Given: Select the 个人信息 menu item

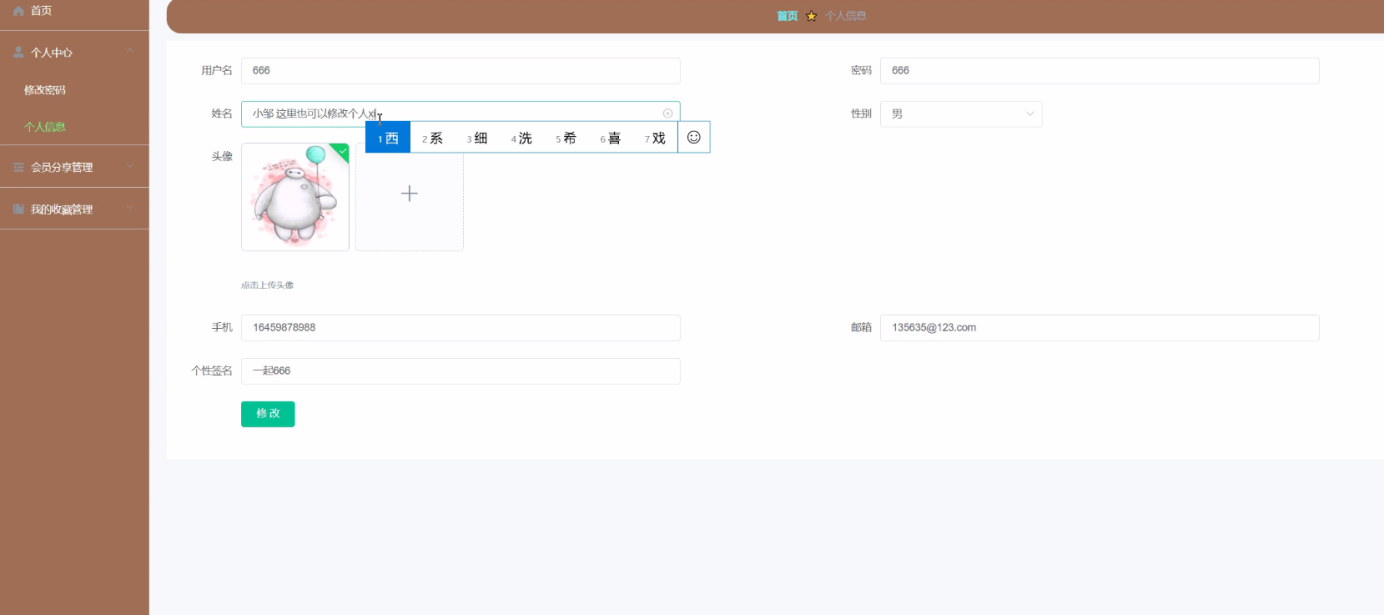Looking at the screenshot, I should tap(45, 127).
